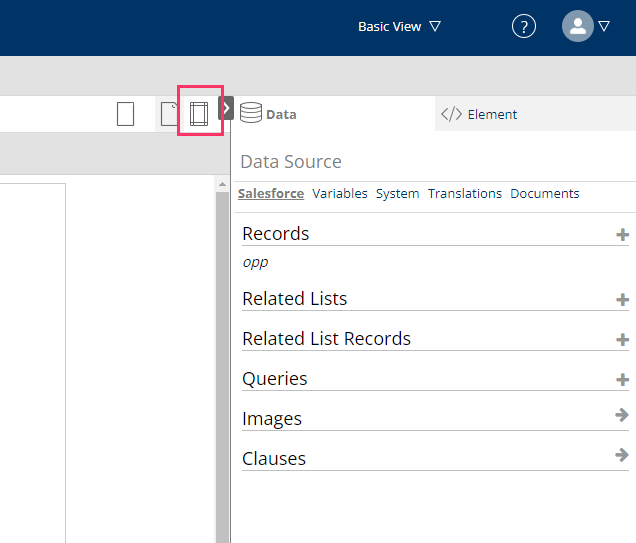Click the blank page layout icon
This screenshot has height=543, width=636.
[x=125, y=114]
